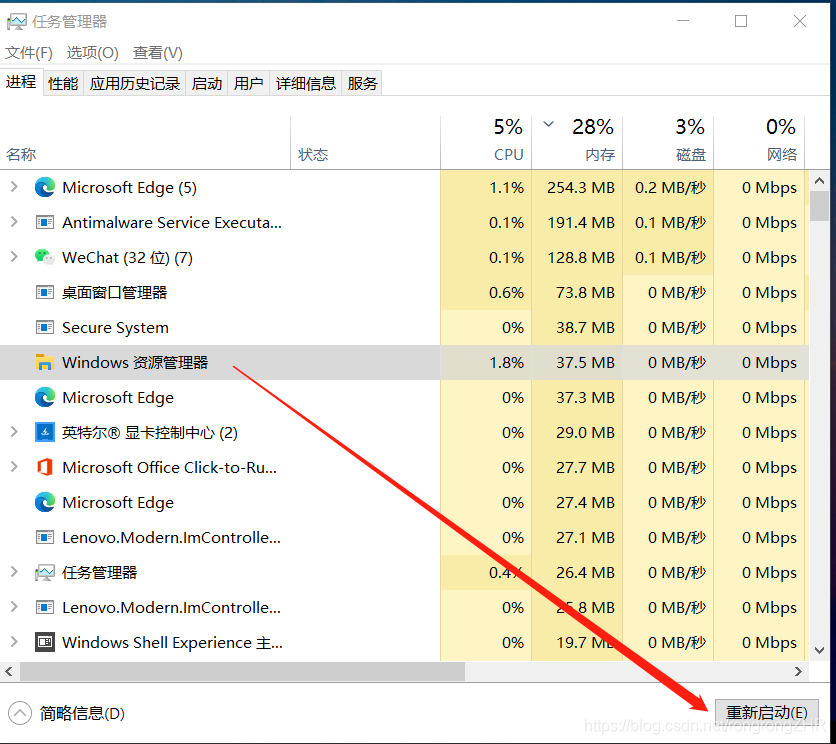836x744 pixels.
Task: Click the 简略信息(D) link text
Action: pos(82,713)
